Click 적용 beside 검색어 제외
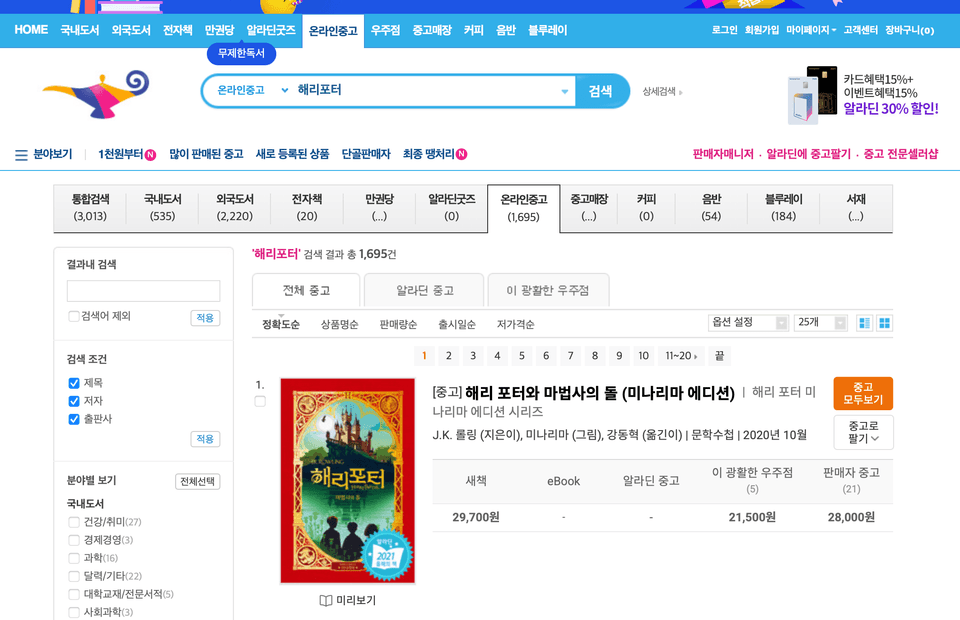 pyautogui.click(x=205, y=318)
